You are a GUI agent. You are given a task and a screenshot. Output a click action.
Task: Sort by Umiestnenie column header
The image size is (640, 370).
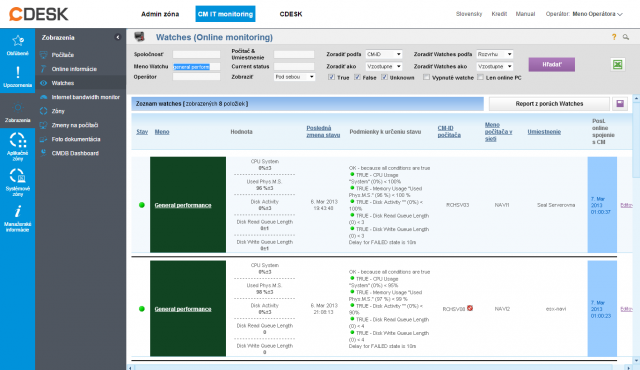(x=544, y=132)
